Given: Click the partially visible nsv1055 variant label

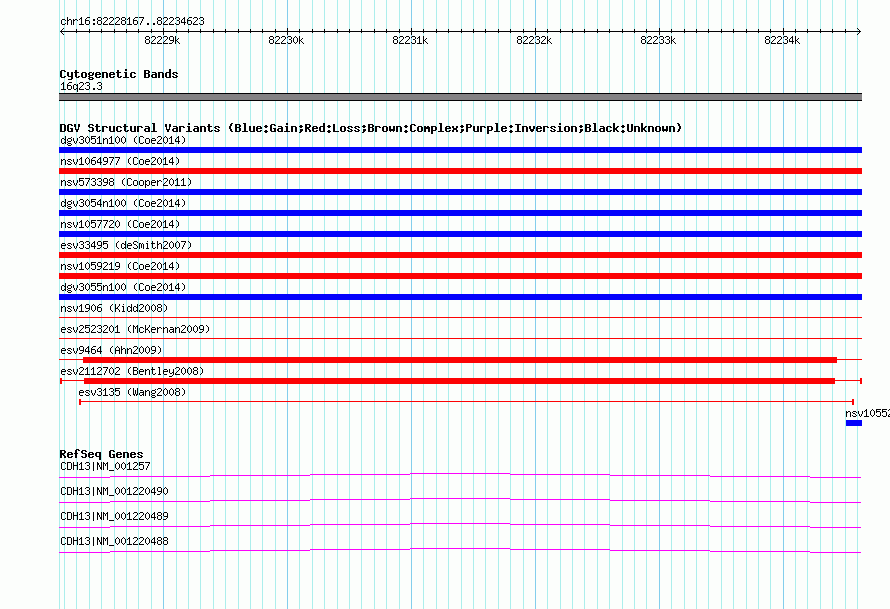Looking at the screenshot, I should (867, 413).
